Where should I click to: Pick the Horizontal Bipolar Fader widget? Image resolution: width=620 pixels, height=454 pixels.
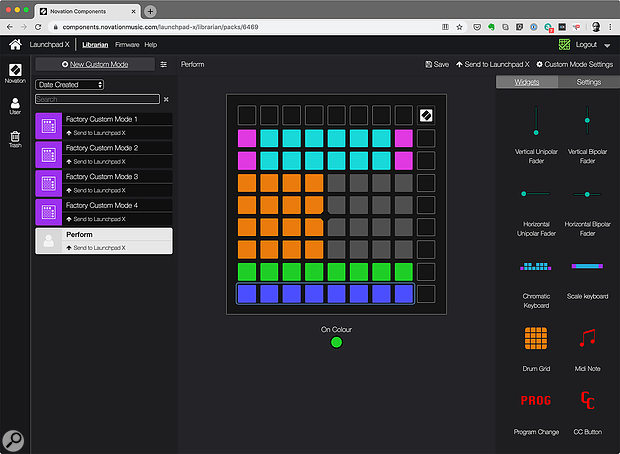click(587, 212)
